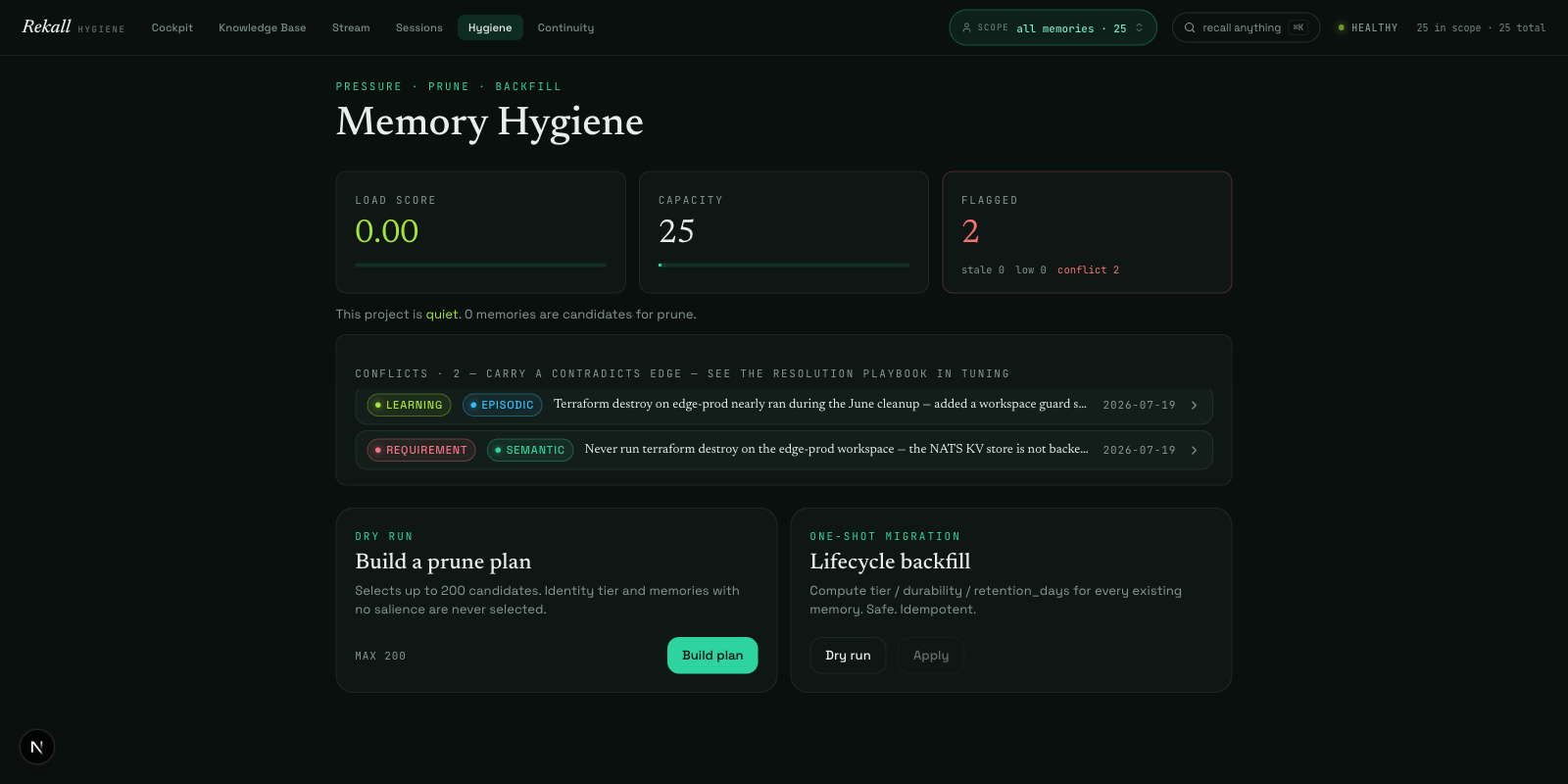Click the Build plan button
The width and height of the screenshot is (1568, 784).
712,656
